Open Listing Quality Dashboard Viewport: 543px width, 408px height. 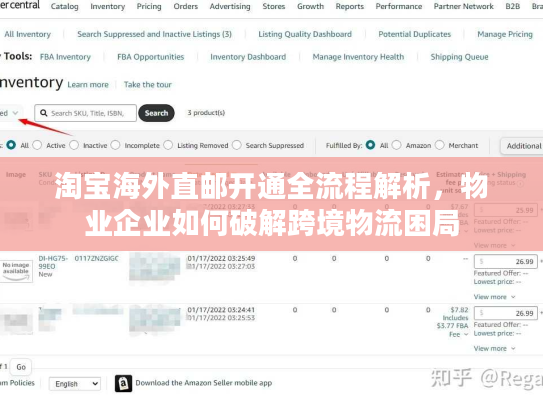click(x=305, y=34)
